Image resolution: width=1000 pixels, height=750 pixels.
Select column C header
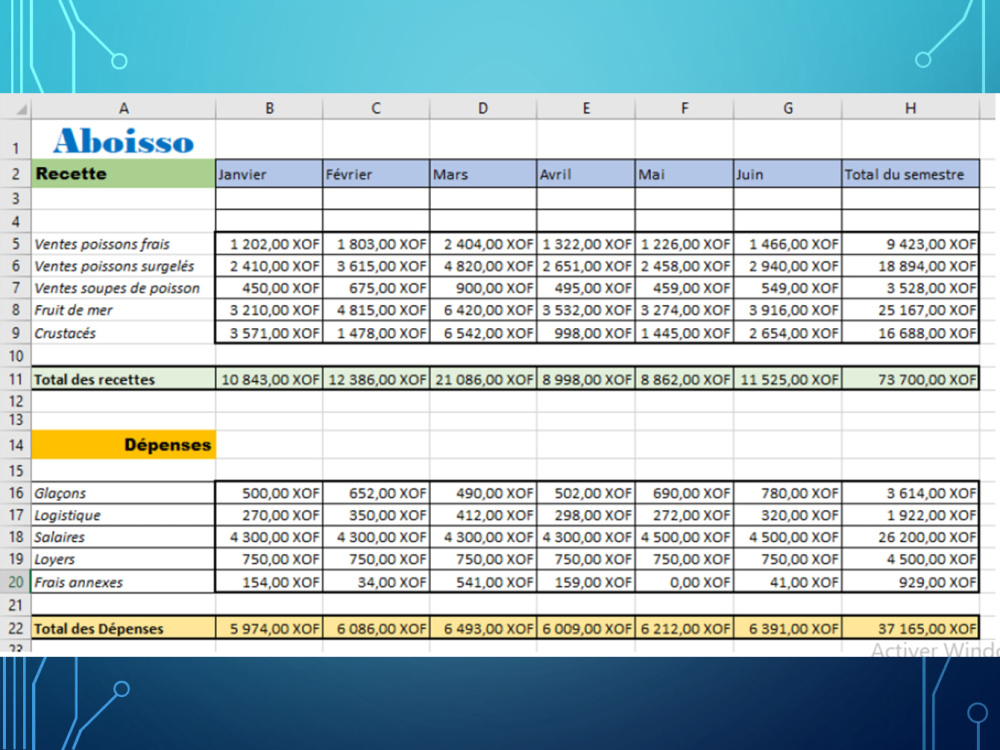click(x=376, y=108)
